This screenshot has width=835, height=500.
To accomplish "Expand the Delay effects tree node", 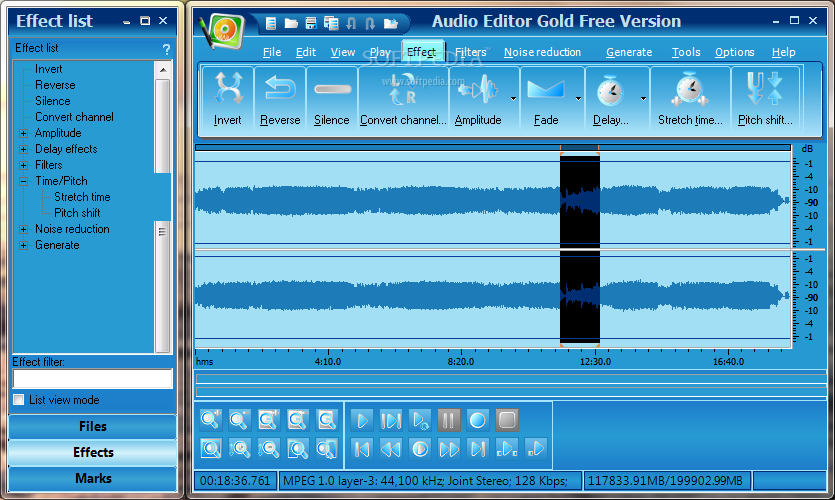I will (x=23, y=149).
